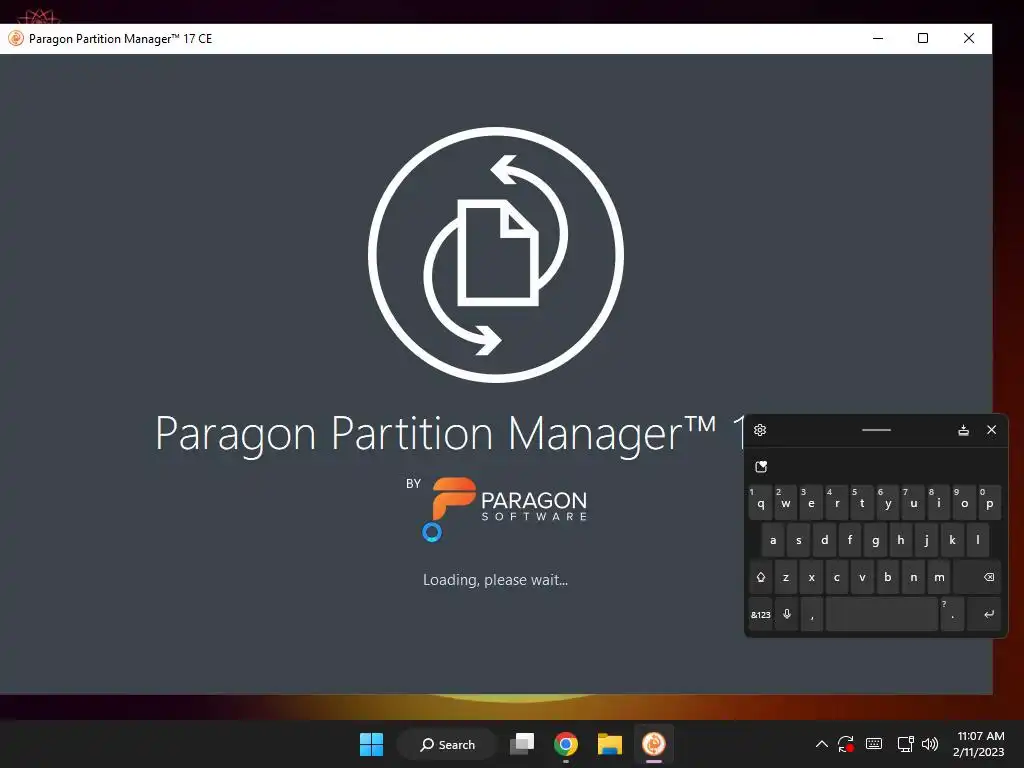Tap the k key on touch keyboard
The height and width of the screenshot is (768, 1024).
(x=952, y=540)
